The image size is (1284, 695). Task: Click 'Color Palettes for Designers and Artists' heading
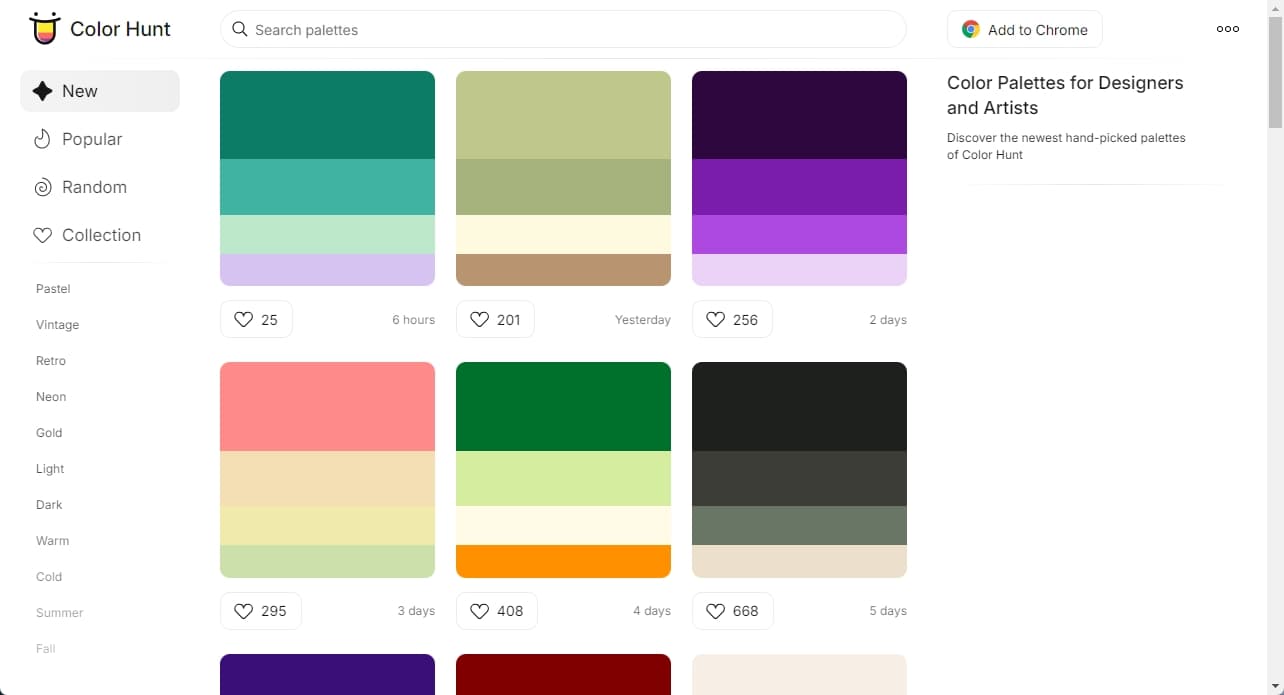(x=1065, y=95)
